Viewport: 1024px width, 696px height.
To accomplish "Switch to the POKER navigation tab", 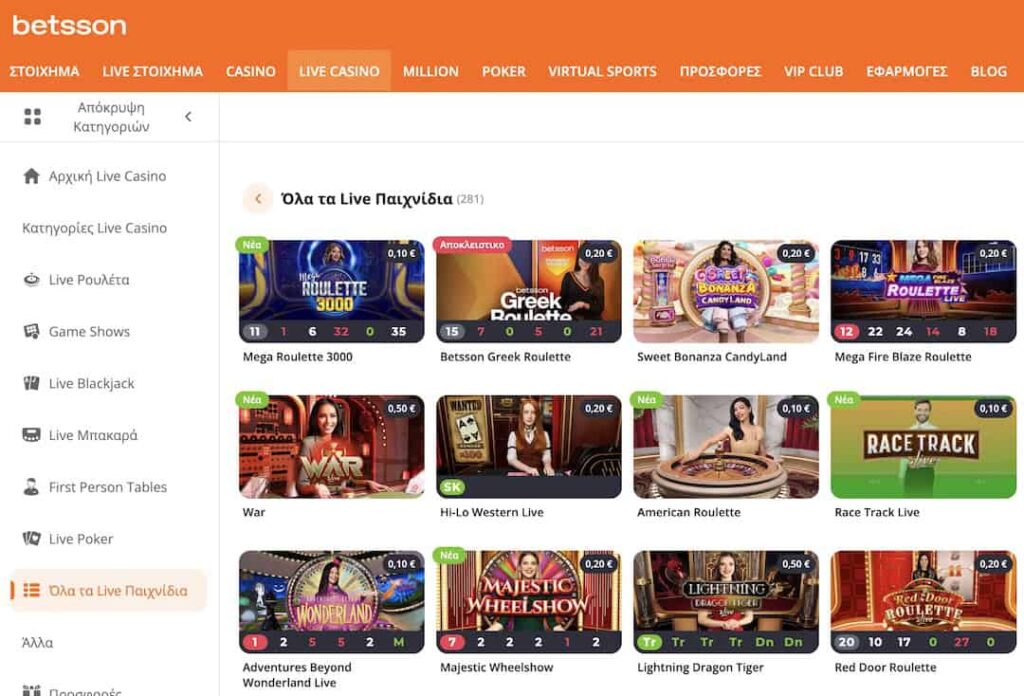I will tap(503, 71).
